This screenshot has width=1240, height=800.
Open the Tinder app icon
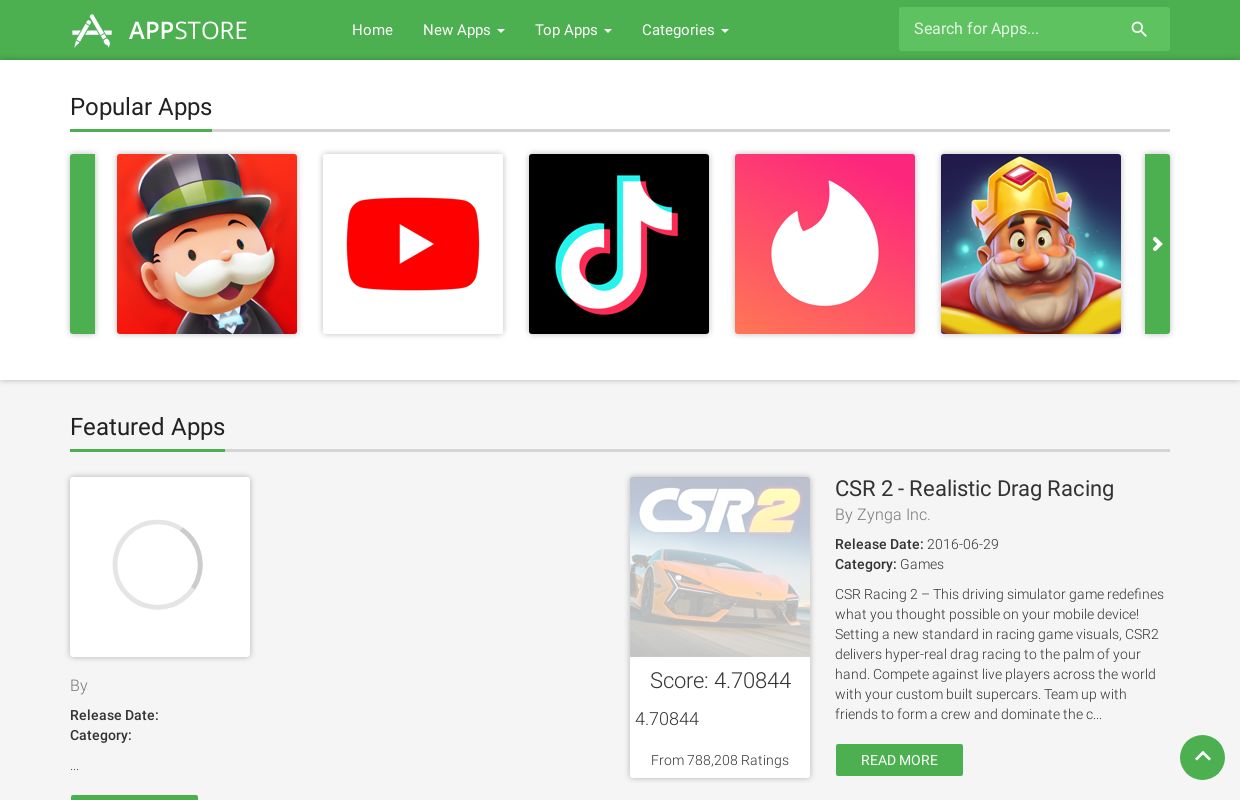pos(825,244)
